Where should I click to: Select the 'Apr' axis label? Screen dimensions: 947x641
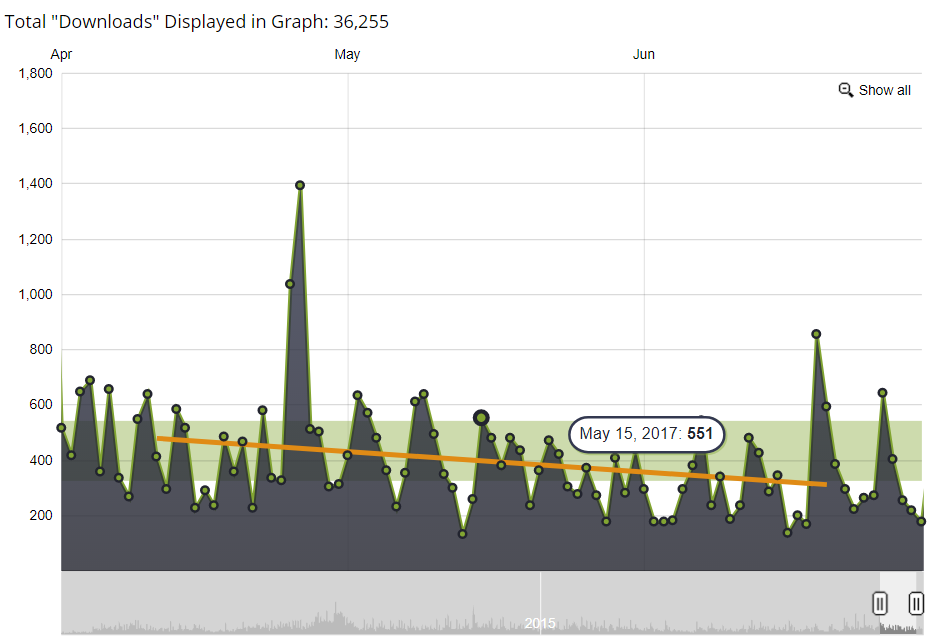tap(62, 54)
